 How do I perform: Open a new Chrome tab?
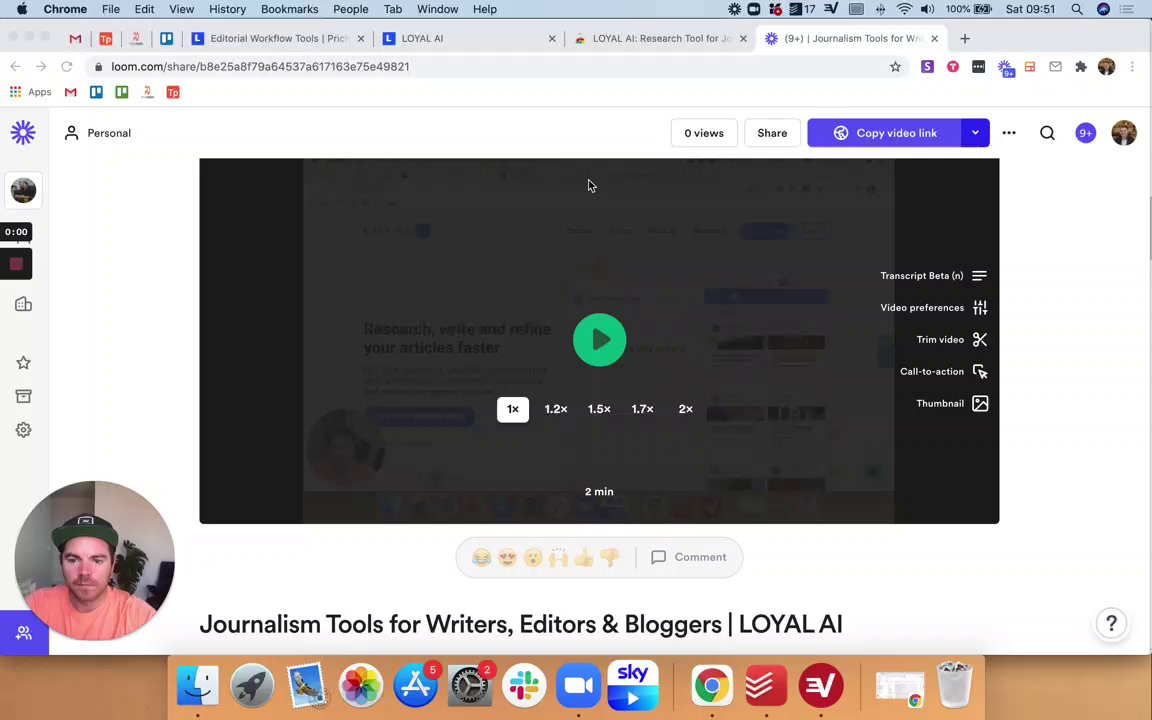965,38
